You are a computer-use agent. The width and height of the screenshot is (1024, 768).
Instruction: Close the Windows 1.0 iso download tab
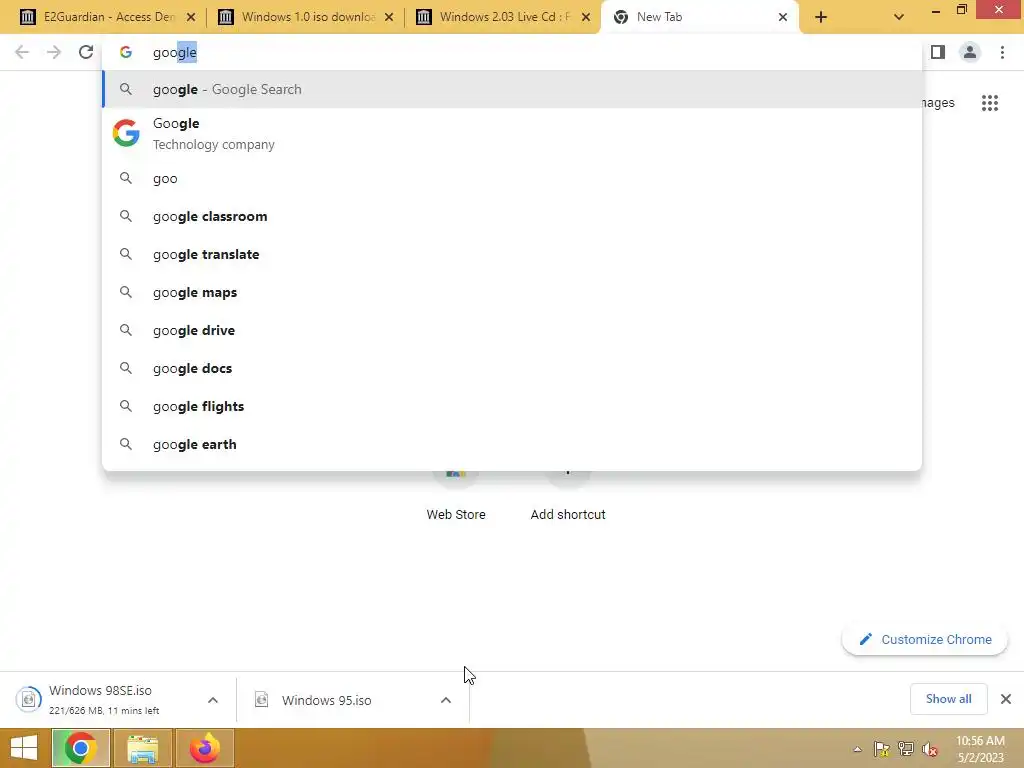tap(389, 17)
